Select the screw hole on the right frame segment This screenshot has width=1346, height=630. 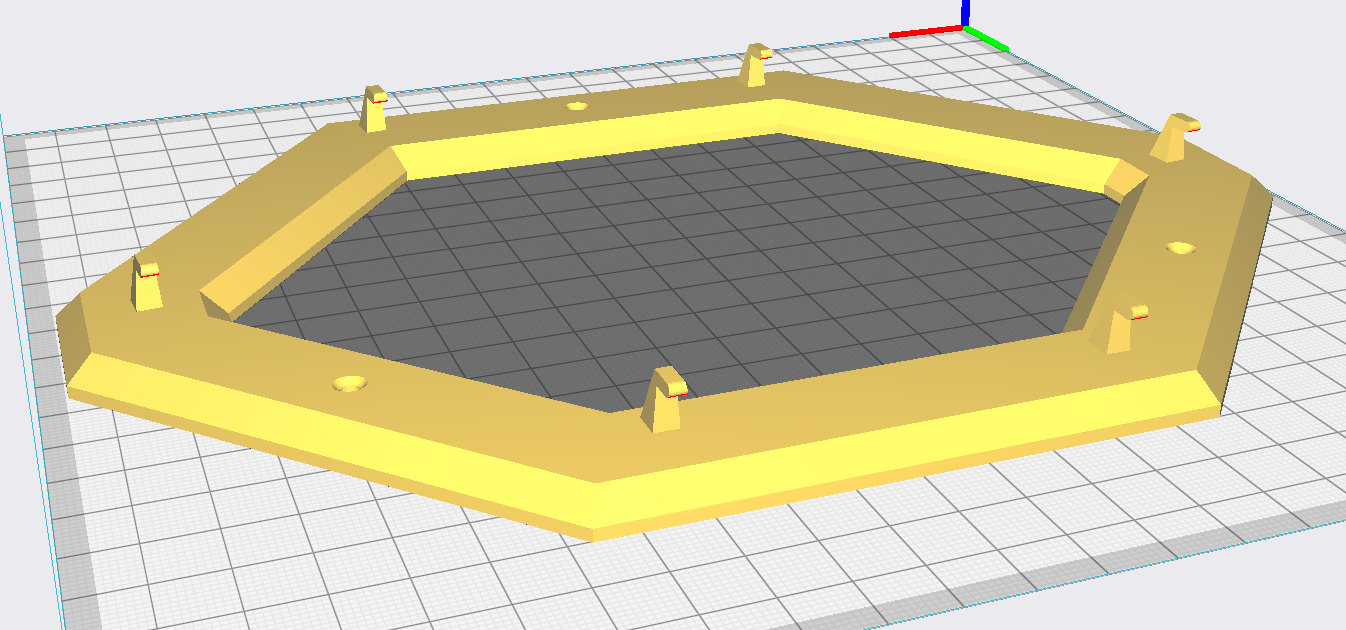point(1181,247)
